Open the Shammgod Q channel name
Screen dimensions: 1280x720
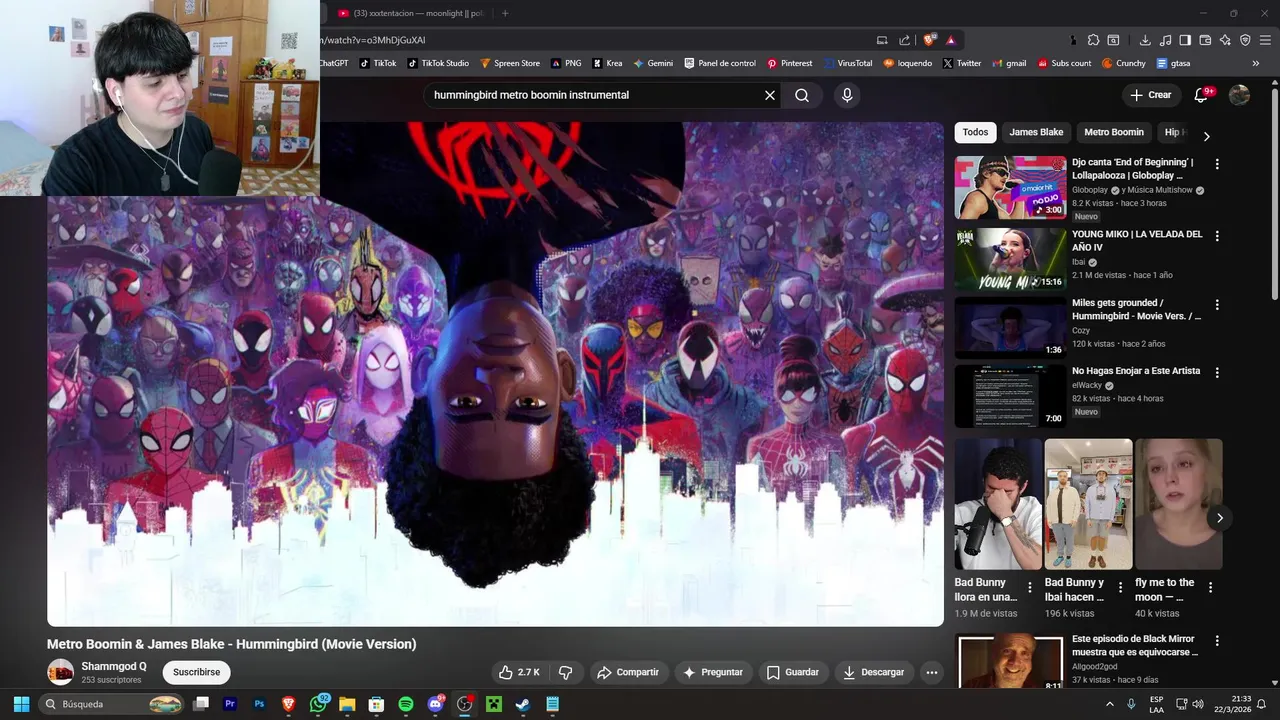tap(114, 666)
